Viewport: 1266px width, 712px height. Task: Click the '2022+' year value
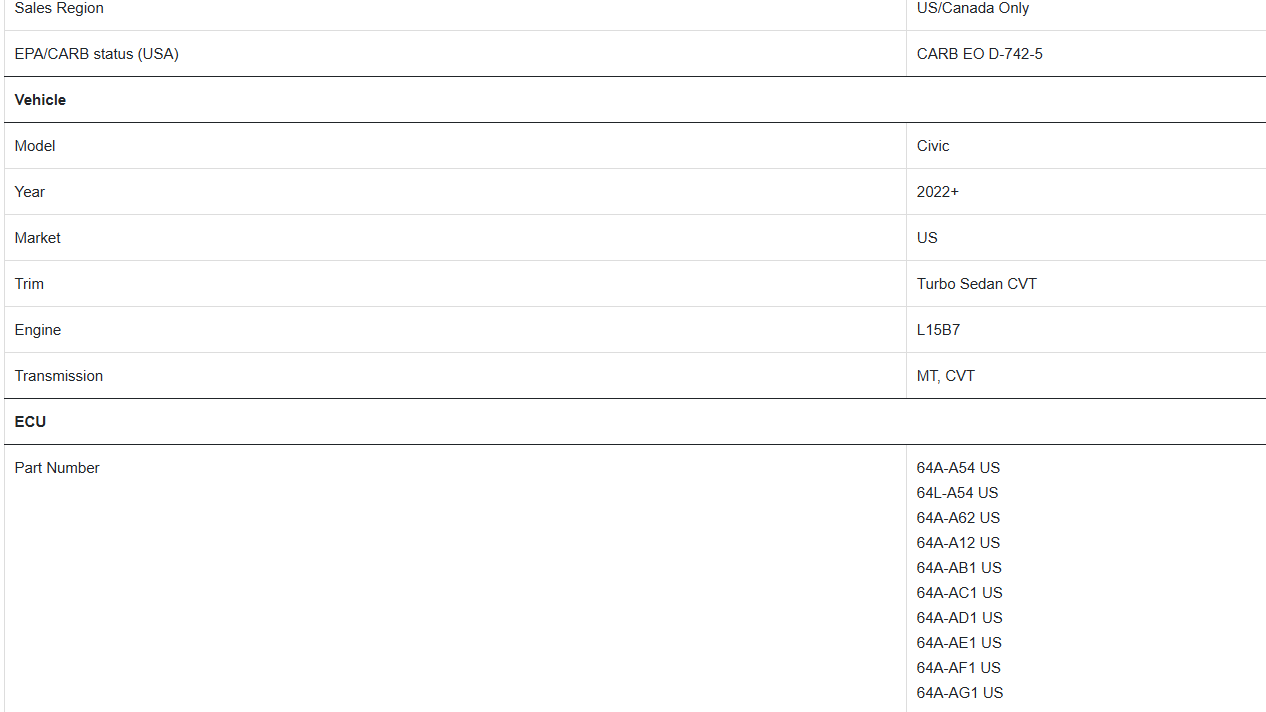937,192
